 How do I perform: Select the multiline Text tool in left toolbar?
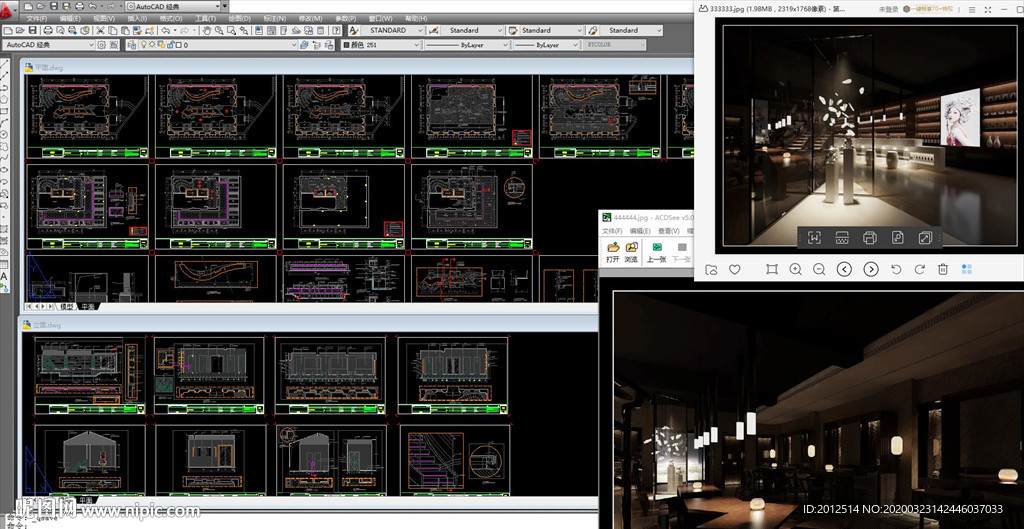point(4,276)
